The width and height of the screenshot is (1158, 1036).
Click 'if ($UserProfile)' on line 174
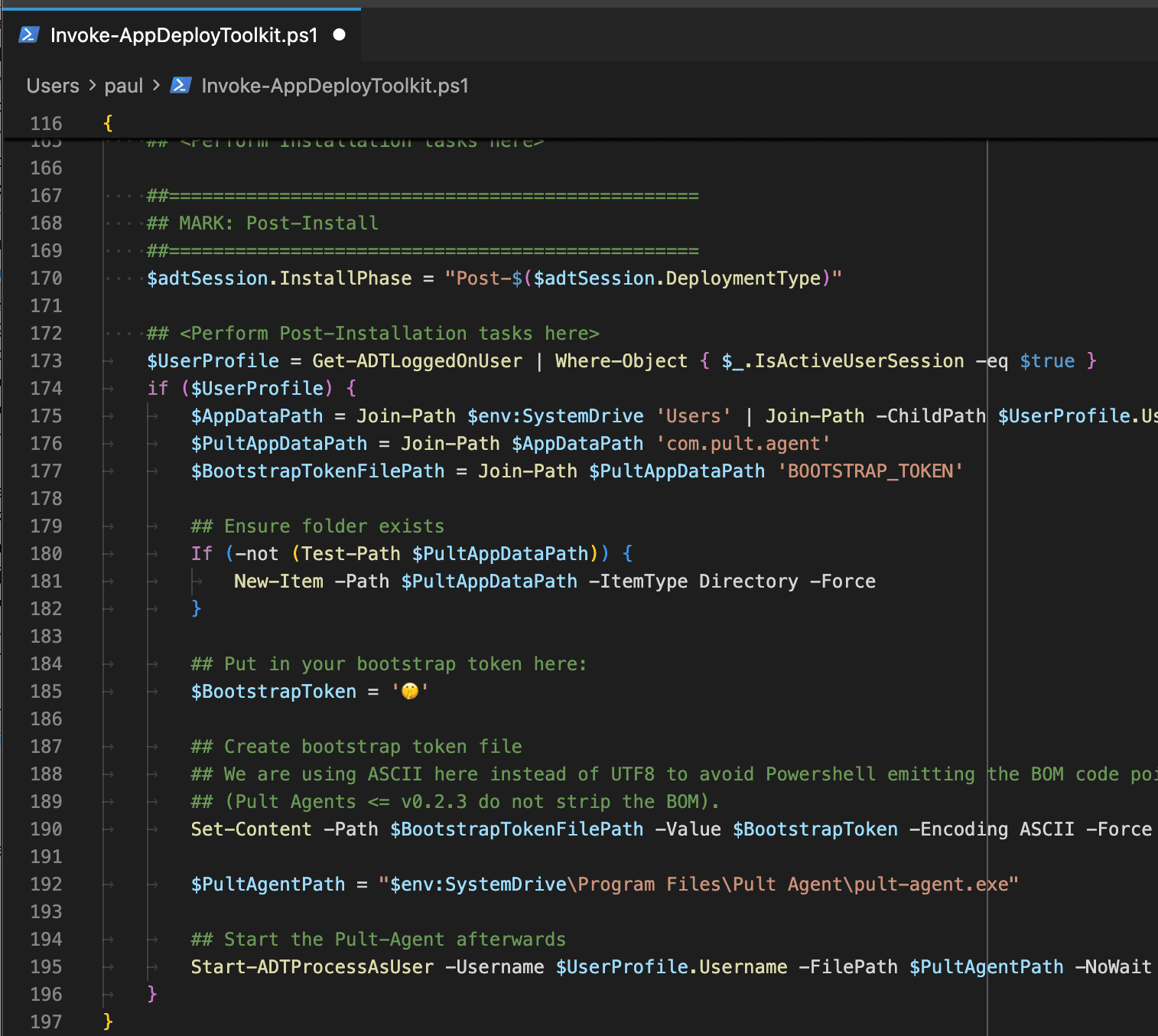click(x=240, y=389)
